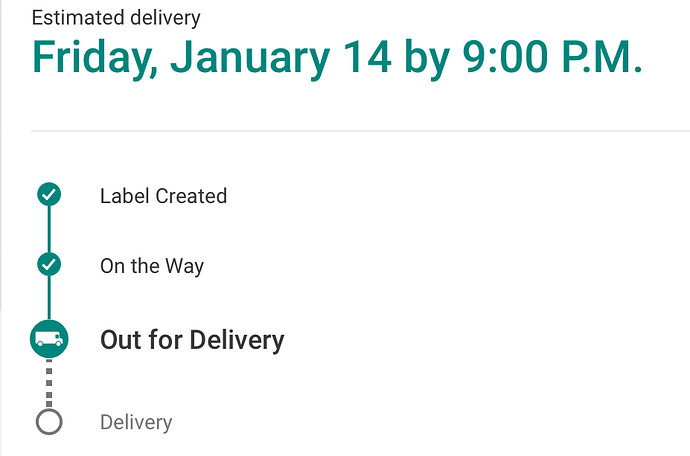Click the word Created in first step
690x456 pixels.
coord(191,196)
